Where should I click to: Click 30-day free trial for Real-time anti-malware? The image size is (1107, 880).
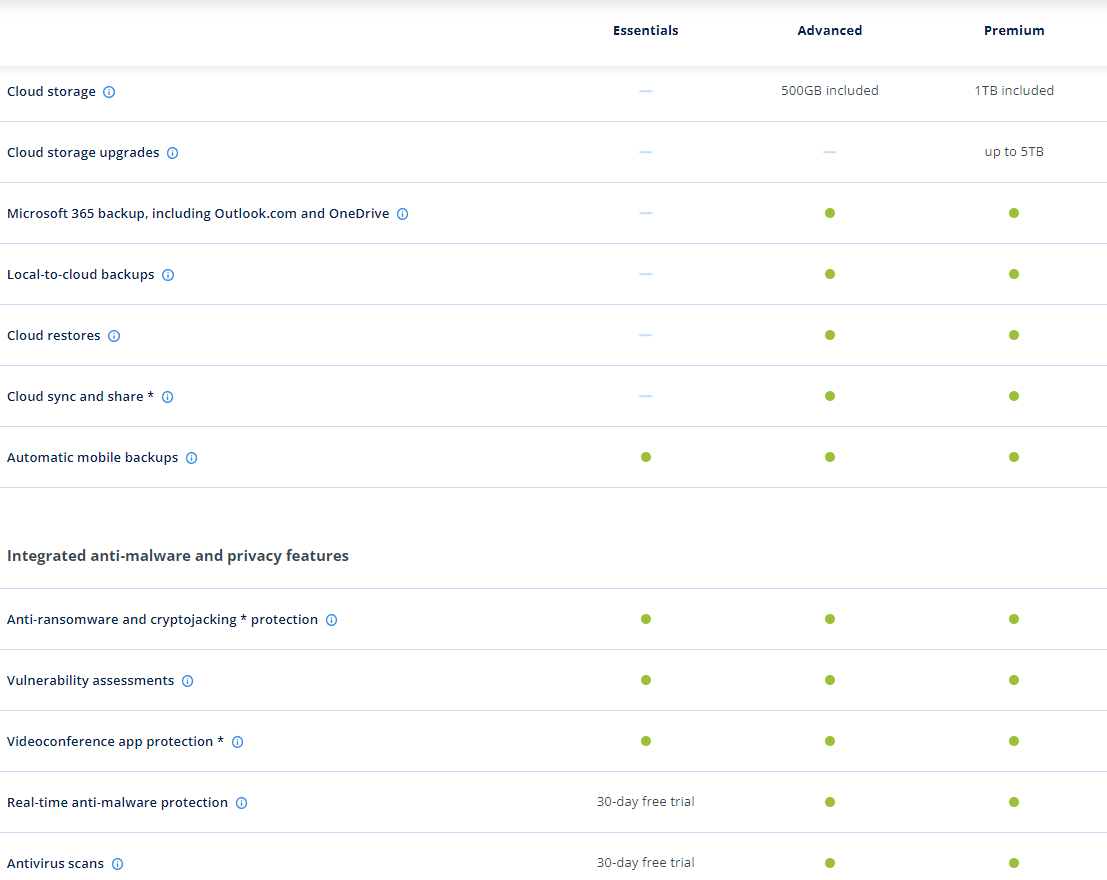coord(645,802)
